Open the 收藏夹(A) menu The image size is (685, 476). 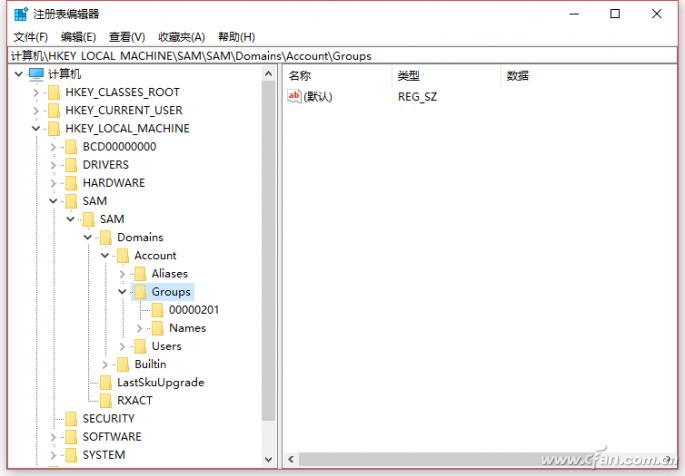(181, 37)
